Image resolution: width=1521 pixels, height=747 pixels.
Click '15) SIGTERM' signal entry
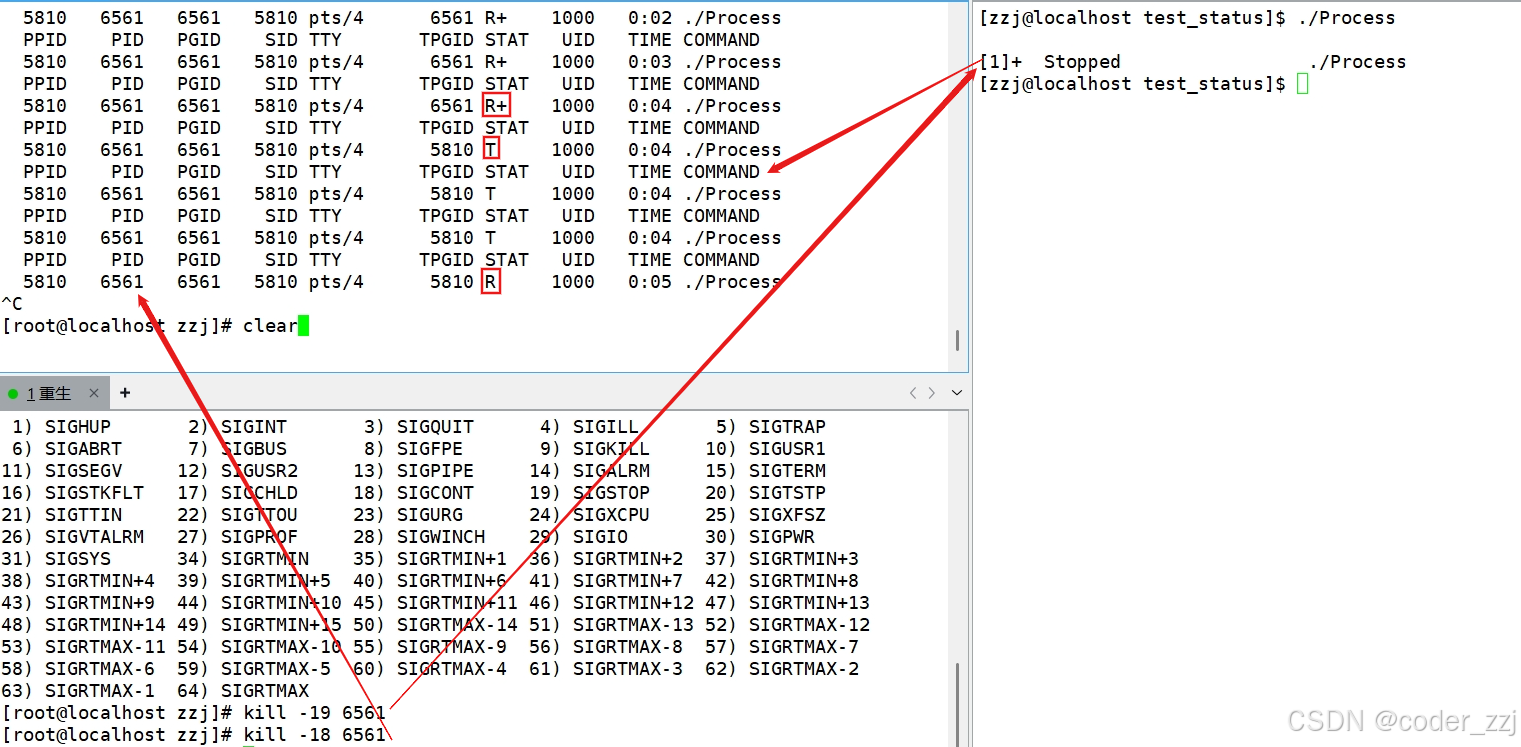[x=765, y=471]
